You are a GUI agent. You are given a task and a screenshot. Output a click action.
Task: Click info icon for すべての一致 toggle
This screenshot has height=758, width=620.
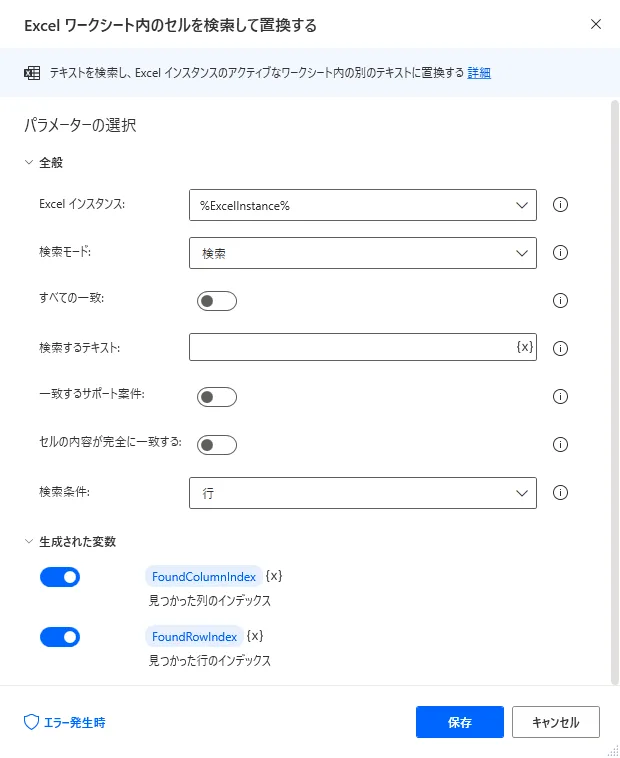pos(561,300)
